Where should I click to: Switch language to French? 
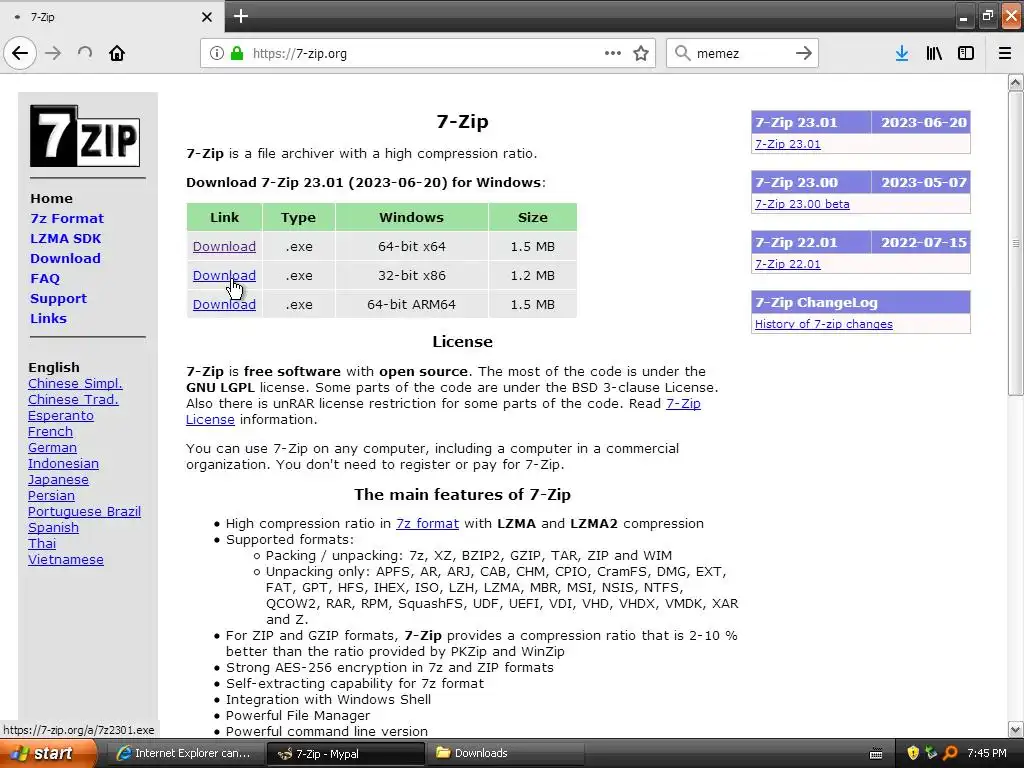coord(50,432)
